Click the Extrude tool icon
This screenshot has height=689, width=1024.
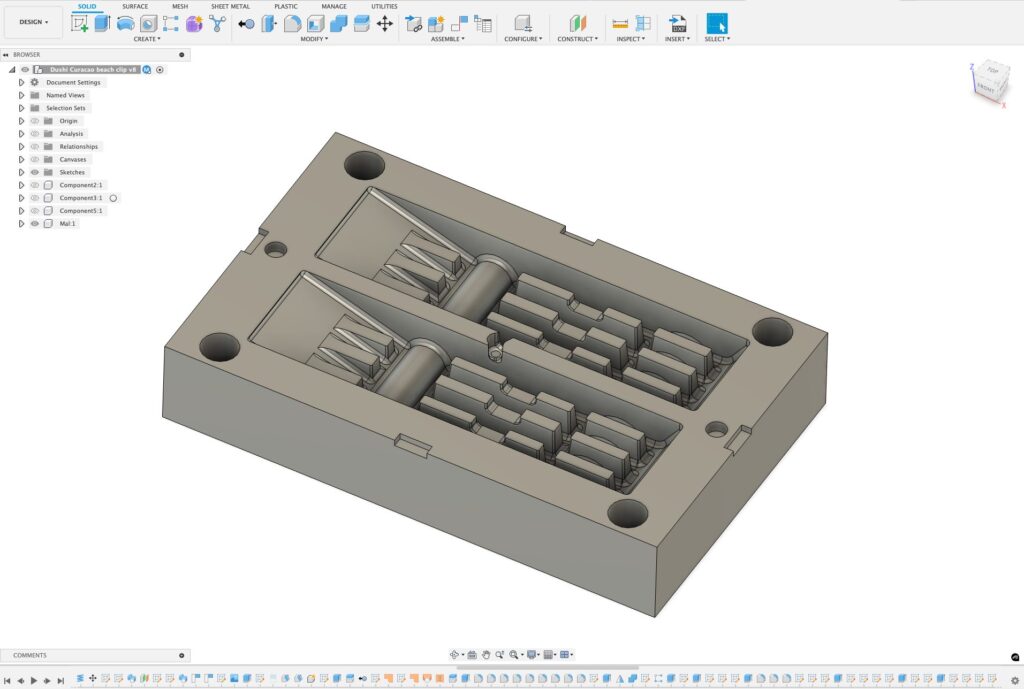pyautogui.click(x=103, y=24)
